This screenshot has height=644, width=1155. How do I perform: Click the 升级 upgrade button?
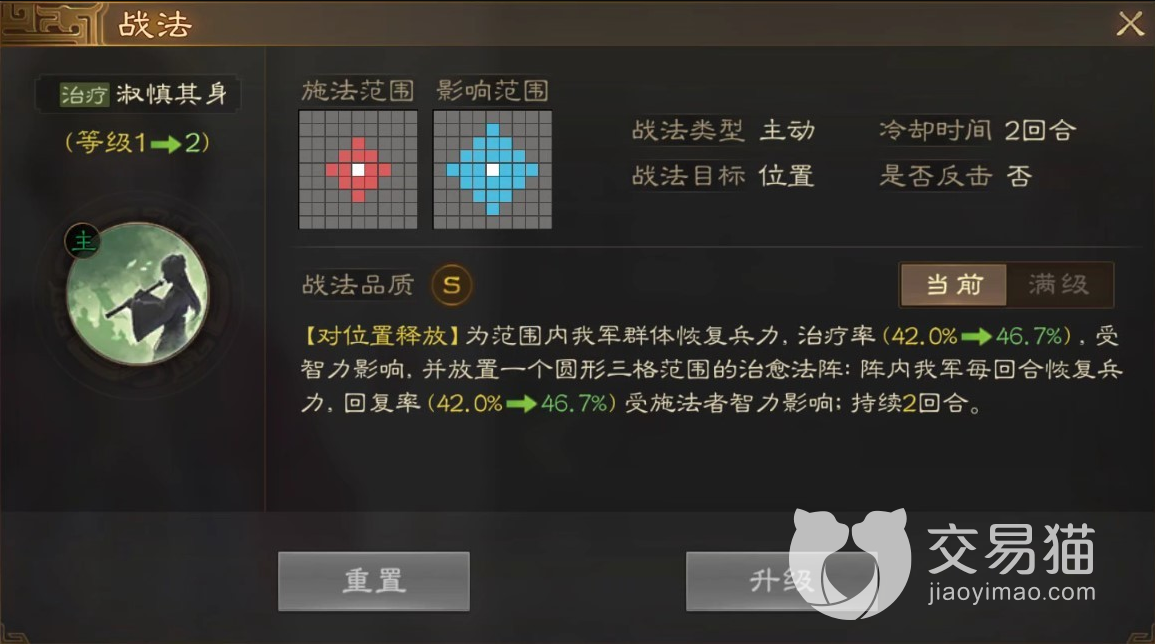pos(781,581)
